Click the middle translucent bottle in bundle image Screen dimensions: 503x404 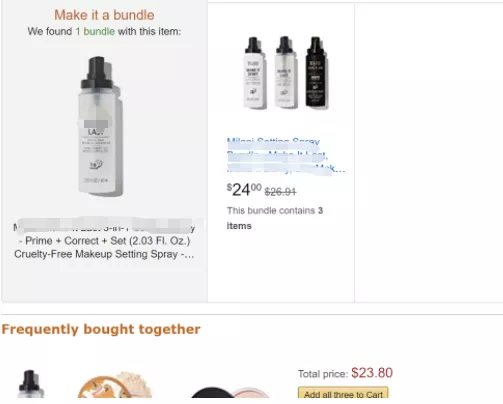click(286, 73)
